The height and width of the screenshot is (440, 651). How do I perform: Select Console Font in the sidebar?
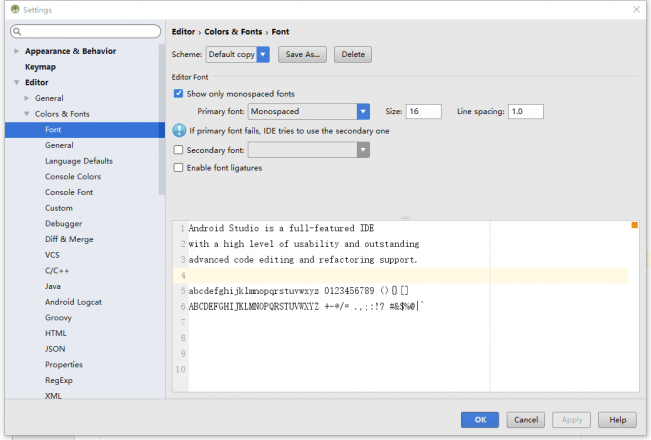point(69,192)
